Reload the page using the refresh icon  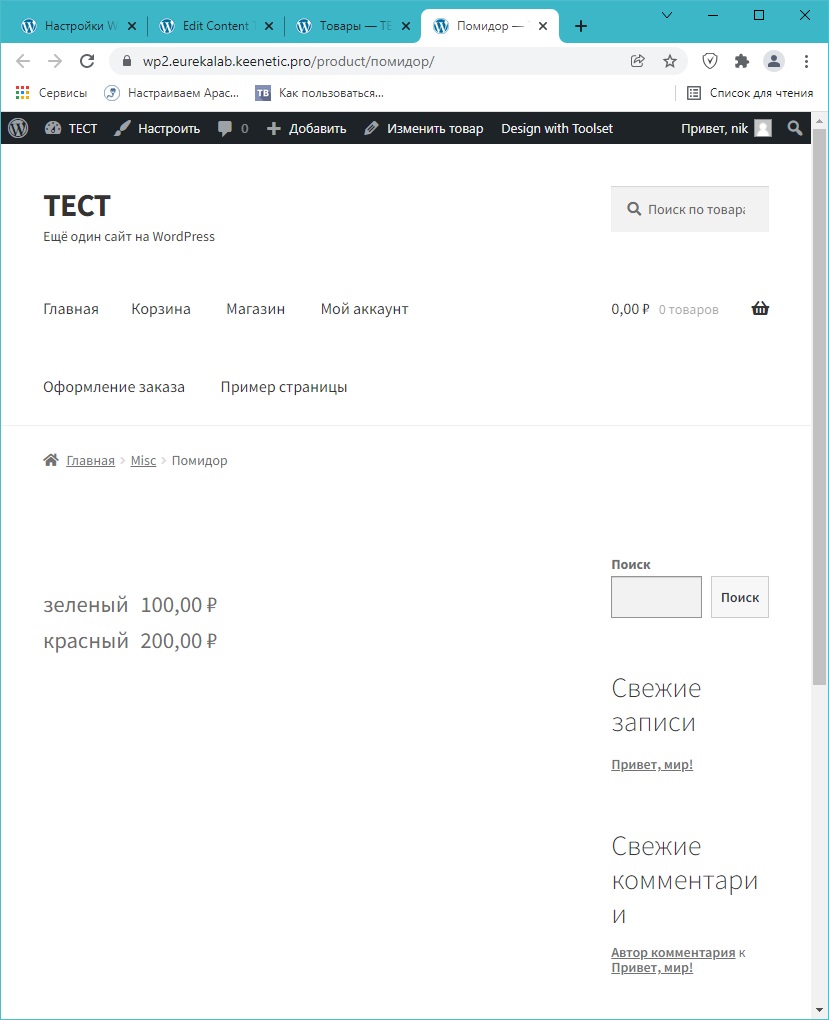(87, 61)
